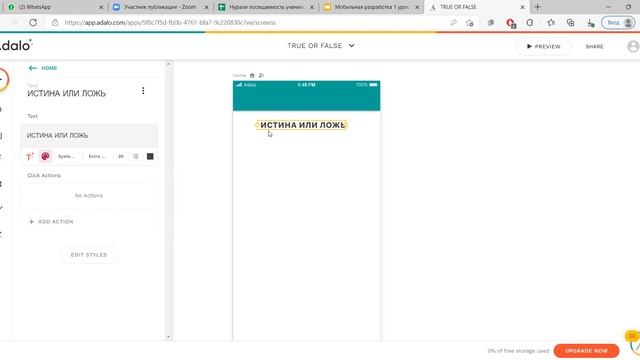The height and width of the screenshot is (360, 640).
Task: Open the three-dot menu beside the text title
Action: (x=143, y=91)
